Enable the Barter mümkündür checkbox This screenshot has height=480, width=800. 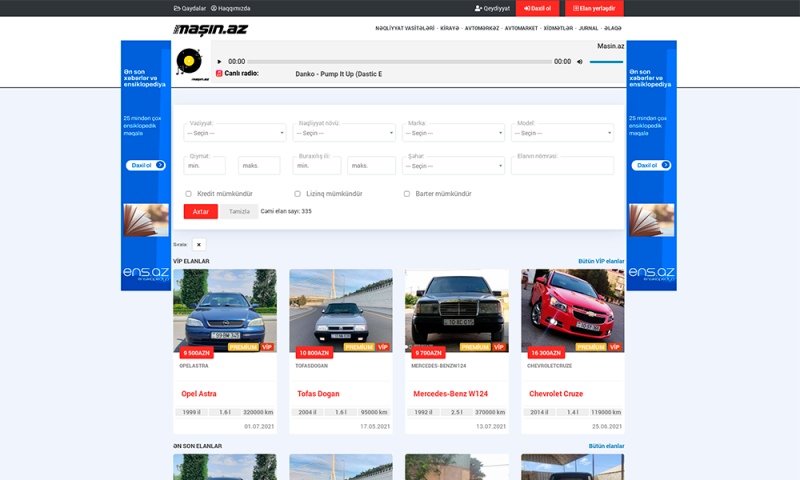click(407, 194)
